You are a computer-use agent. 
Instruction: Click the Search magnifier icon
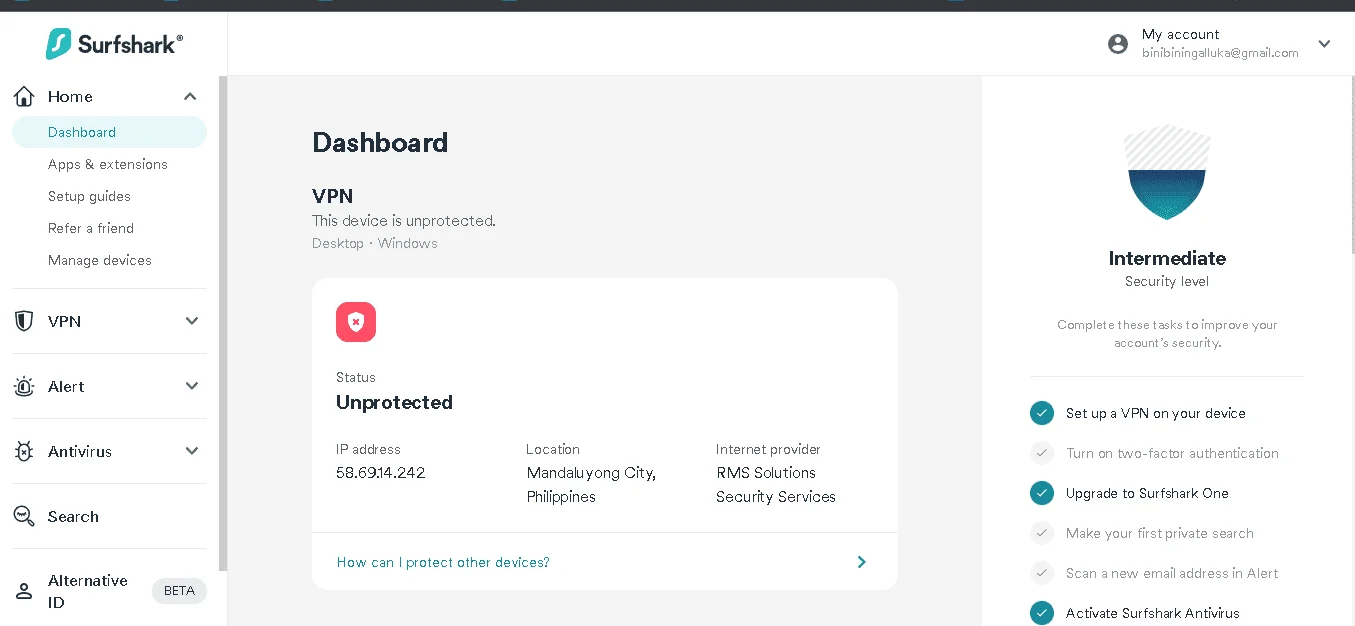click(24, 516)
